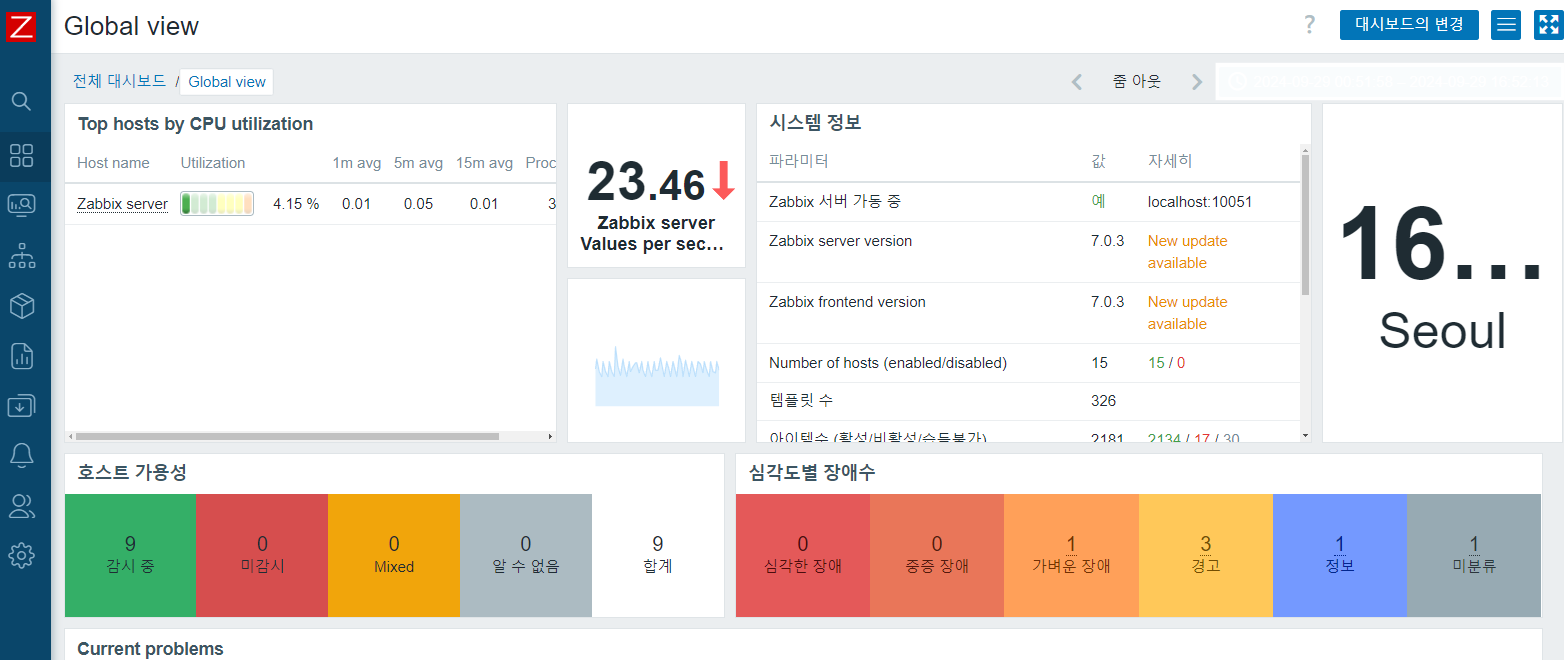This screenshot has height=660, width=1565.
Task: Click the Zabbix logo icon
Action: point(21,26)
